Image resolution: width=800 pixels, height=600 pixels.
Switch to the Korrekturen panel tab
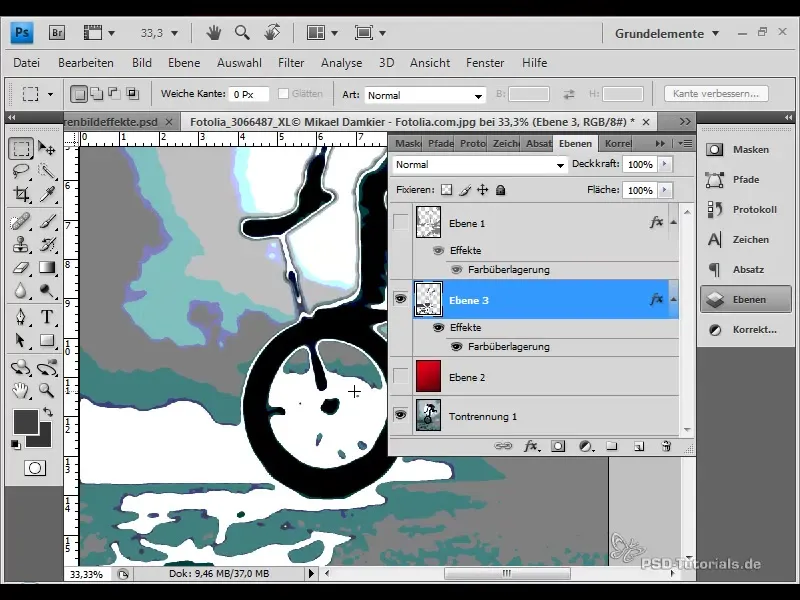click(618, 144)
